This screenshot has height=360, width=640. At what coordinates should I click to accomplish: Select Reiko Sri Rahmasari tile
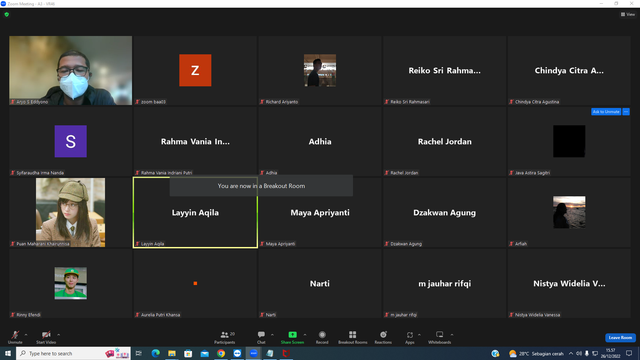[x=444, y=70]
